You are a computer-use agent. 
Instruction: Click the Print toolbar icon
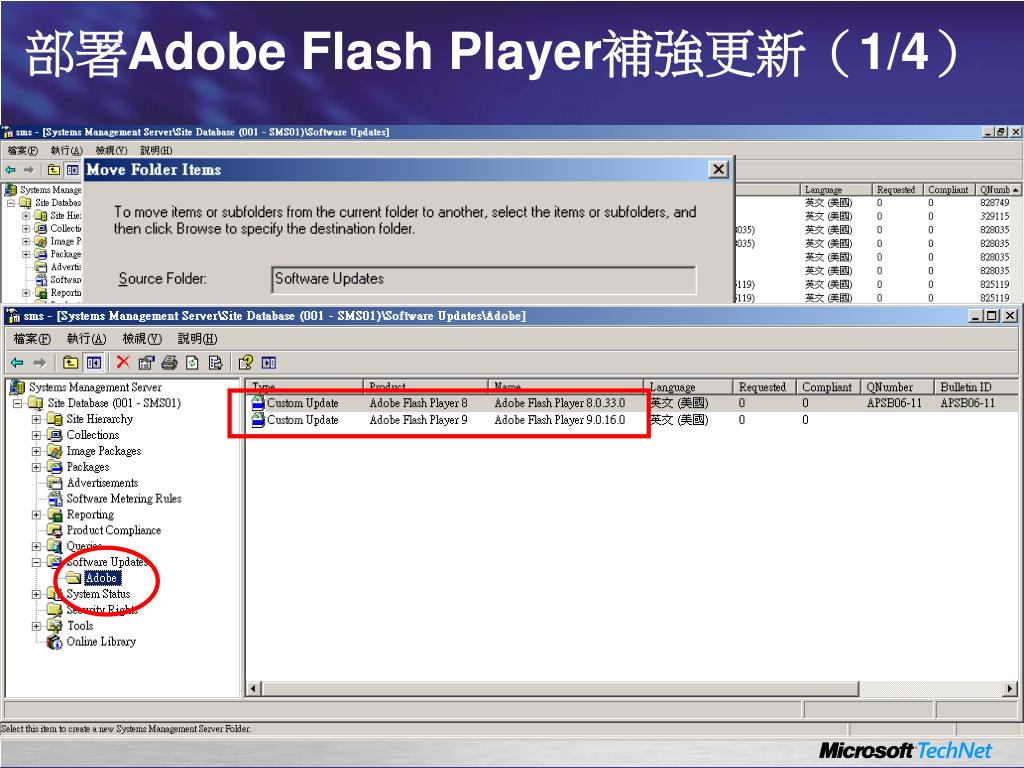coord(169,362)
